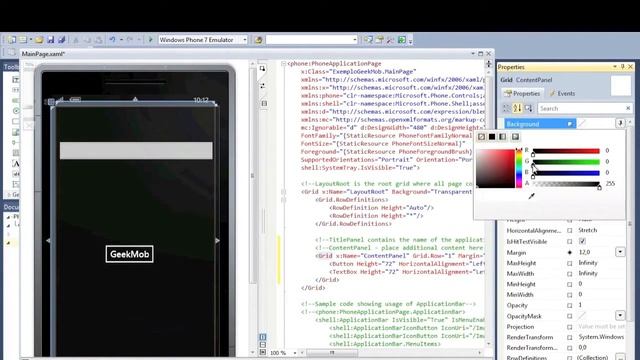Screen dimensions: 640x360
Task: Click the Save All toolbar icon
Action: 62,40
